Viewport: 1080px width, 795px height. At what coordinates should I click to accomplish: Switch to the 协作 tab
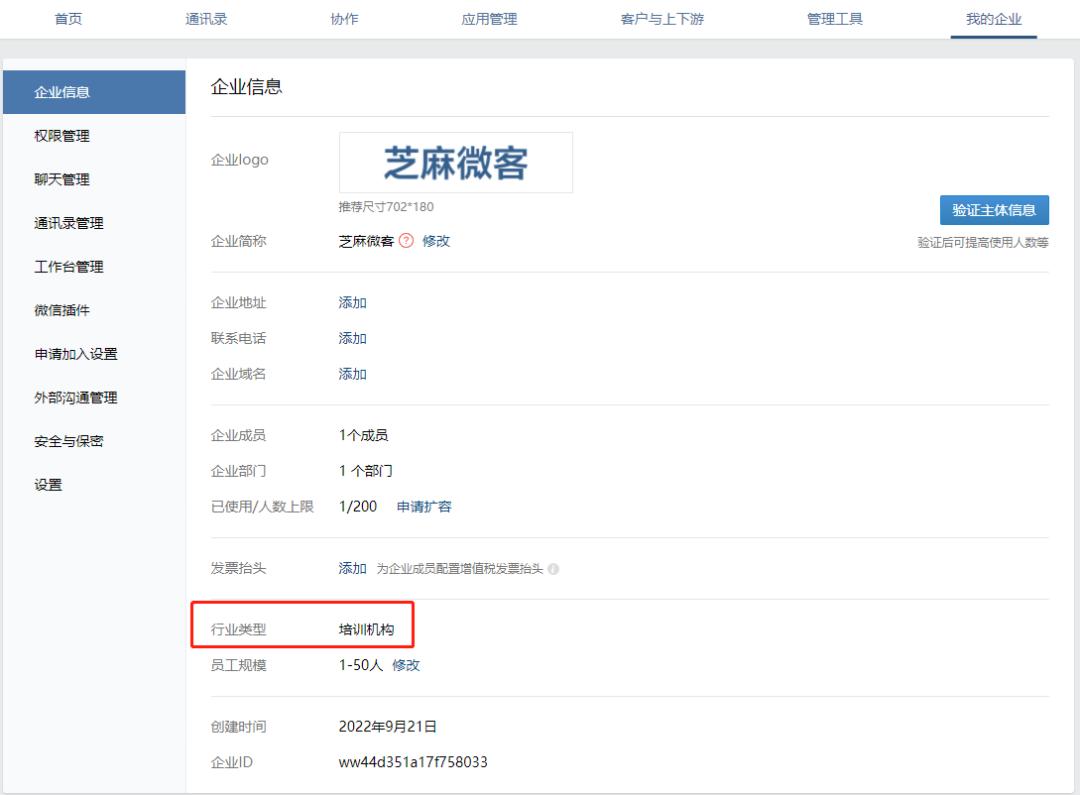coord(344,17)
